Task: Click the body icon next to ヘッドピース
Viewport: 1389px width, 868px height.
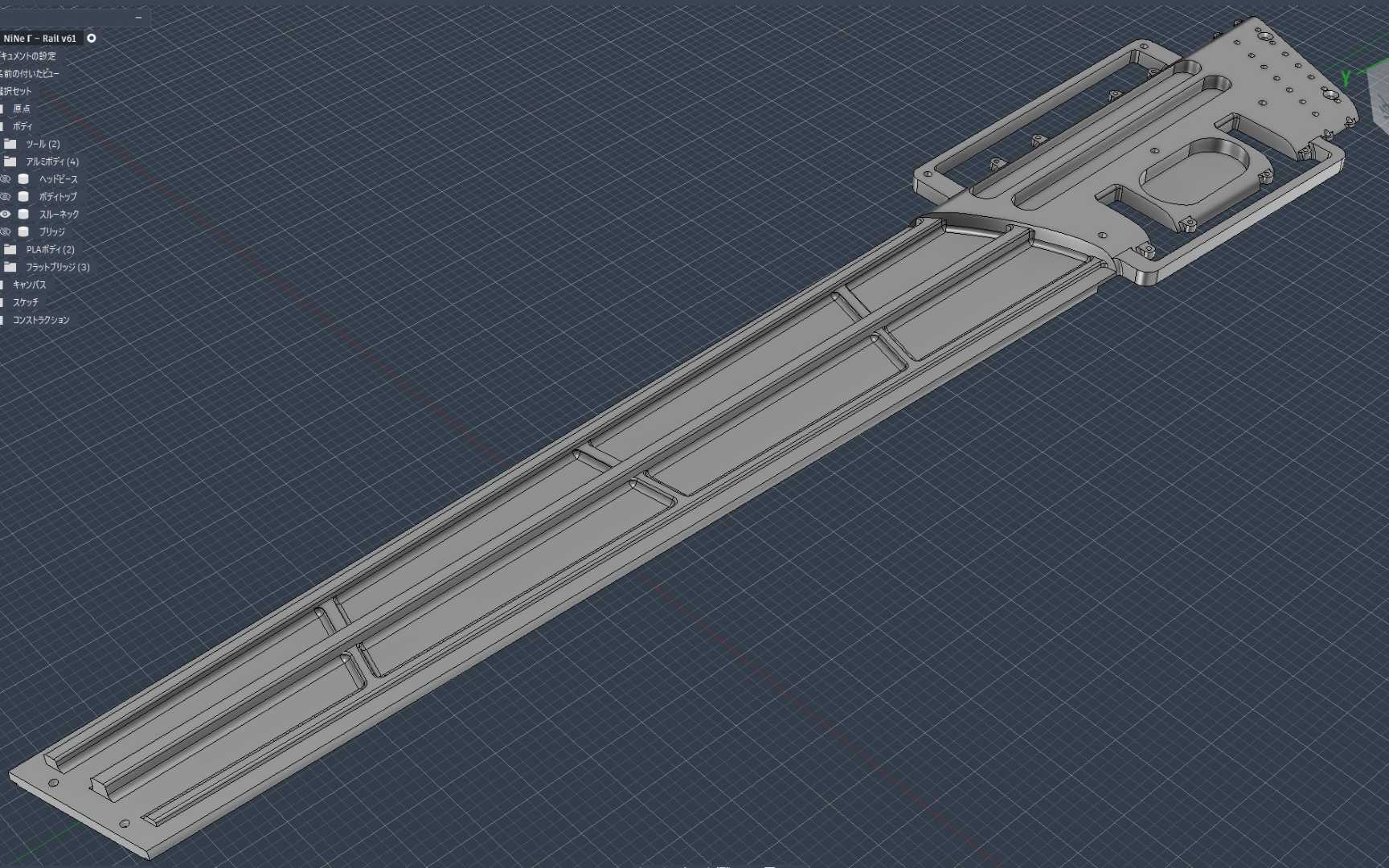Action: [x=24, y=179]
